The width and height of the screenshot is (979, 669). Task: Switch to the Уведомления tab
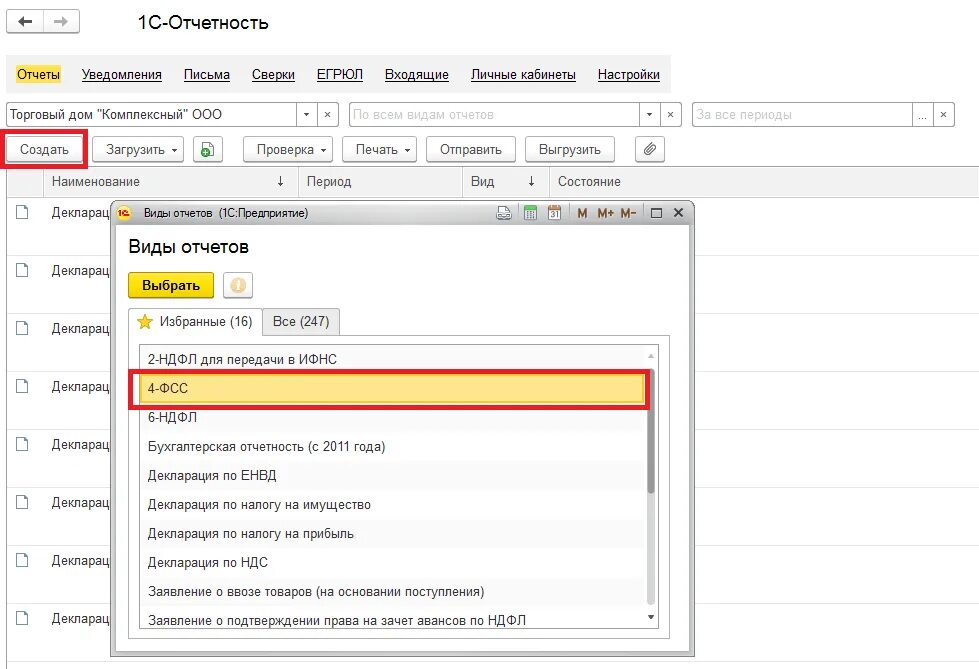(122, 74)
